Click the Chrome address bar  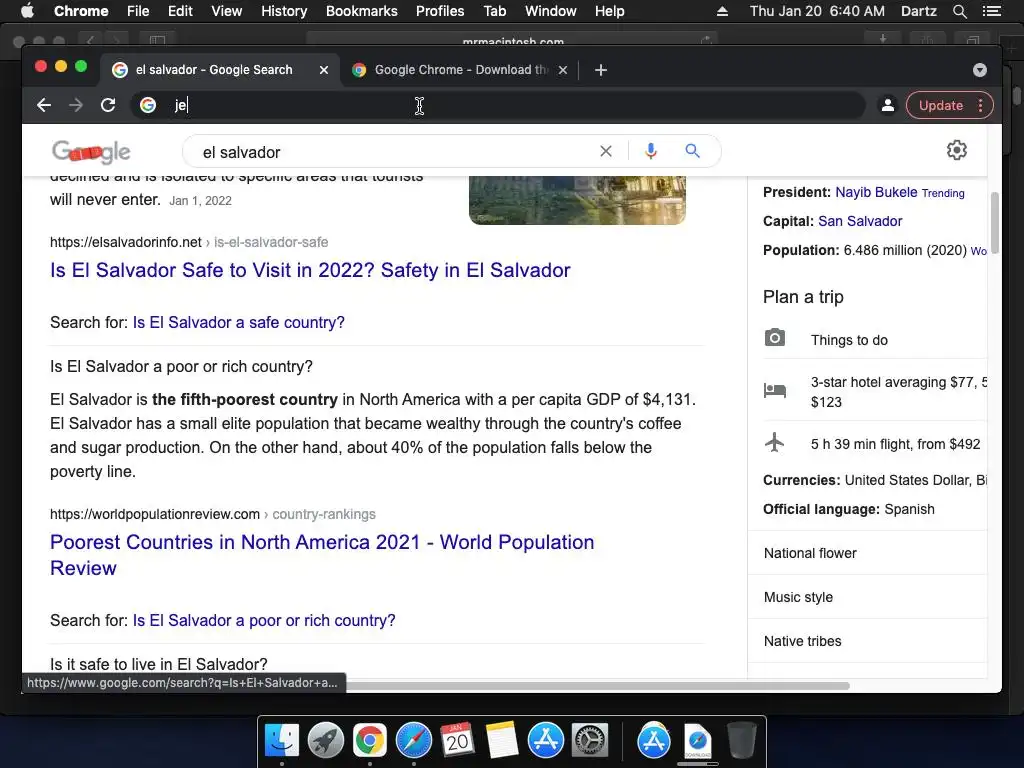[x=498, y=105]
